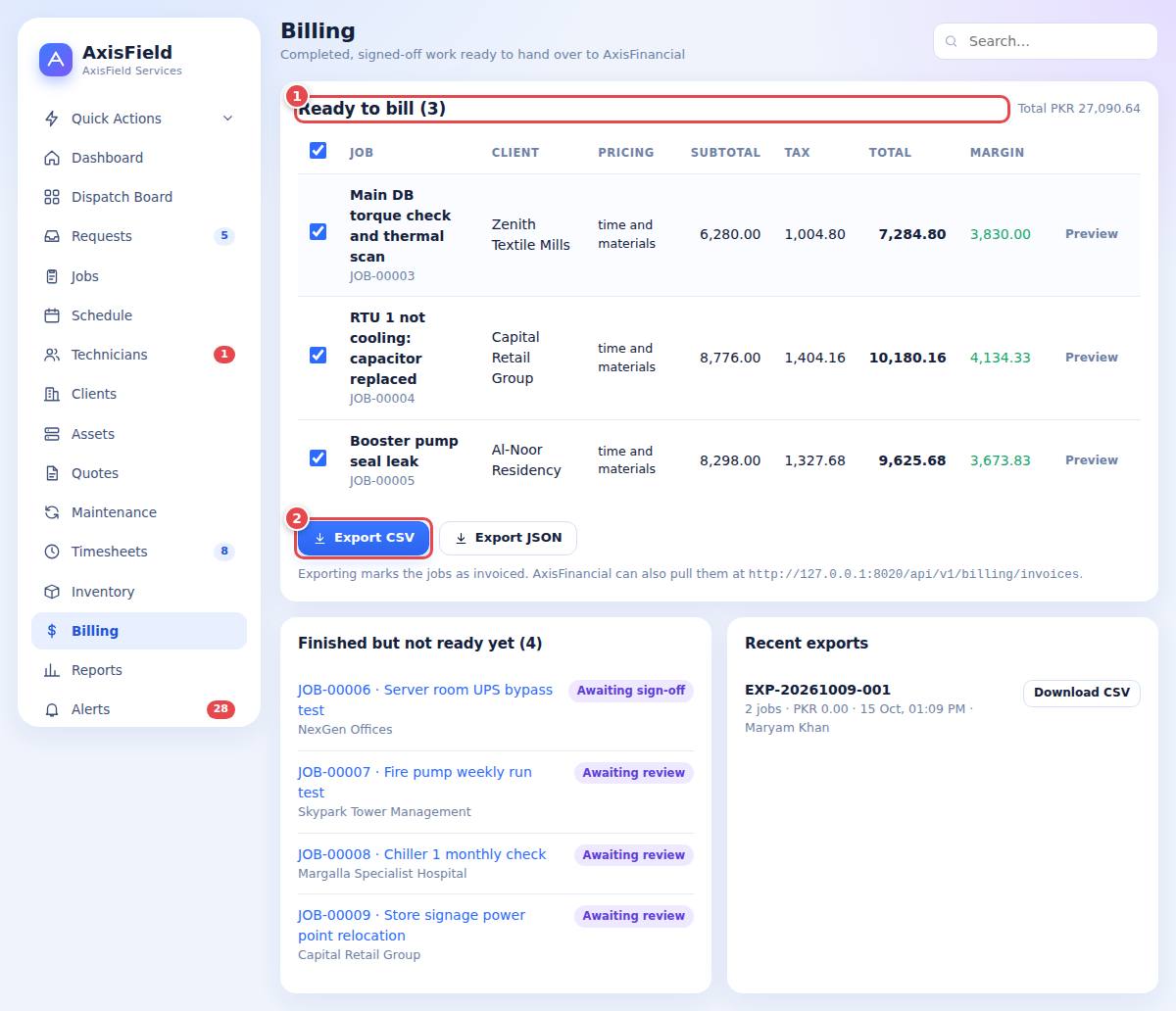Click the Assets server icon
Screen dimensions: 1176x1011
point(52,434)
